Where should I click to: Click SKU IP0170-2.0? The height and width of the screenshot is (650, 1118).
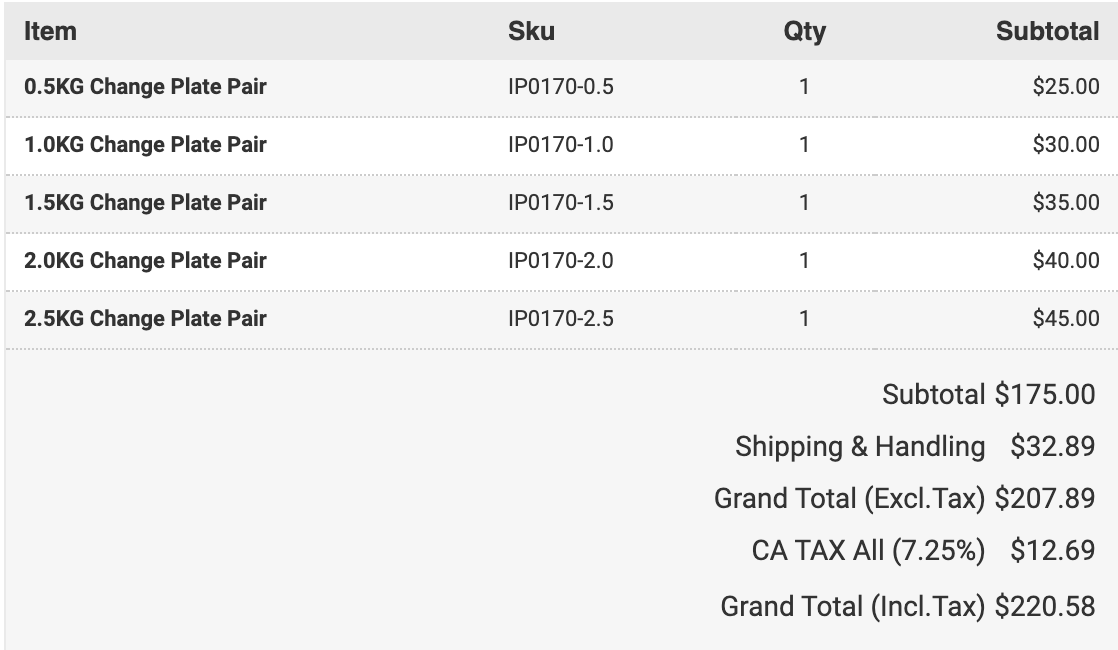pos(560,260)
